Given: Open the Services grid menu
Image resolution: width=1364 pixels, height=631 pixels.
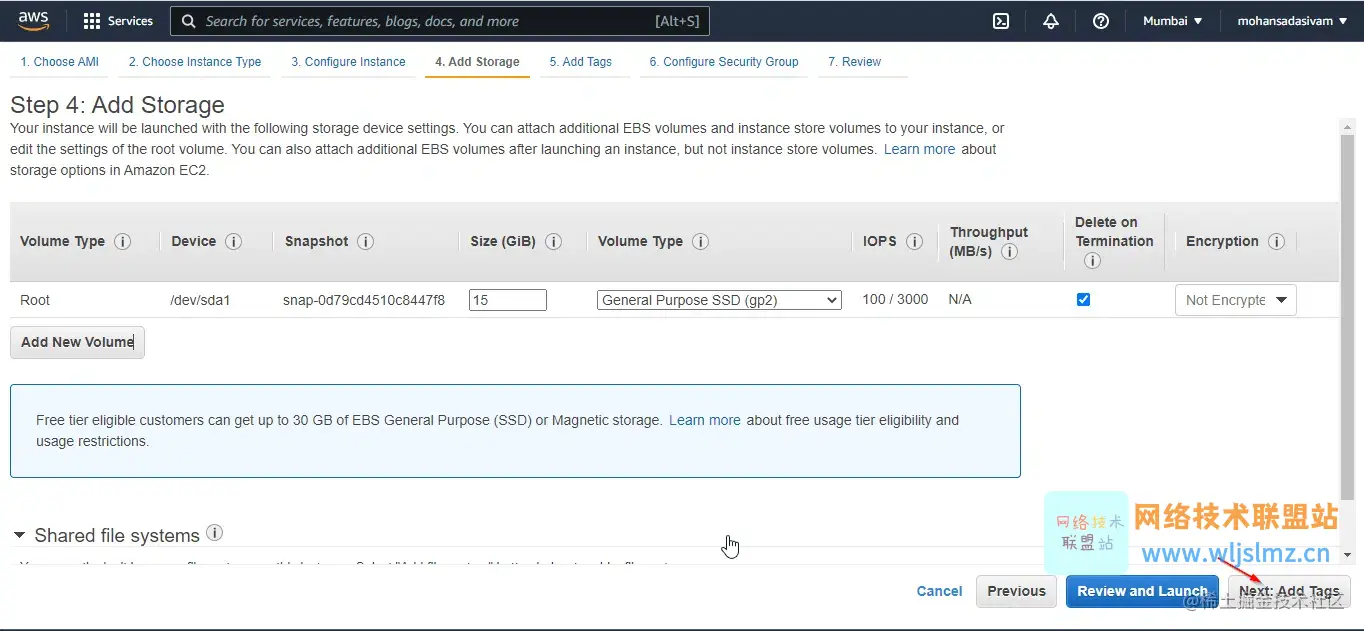Looking at the screenshot, I should point(118,21).
